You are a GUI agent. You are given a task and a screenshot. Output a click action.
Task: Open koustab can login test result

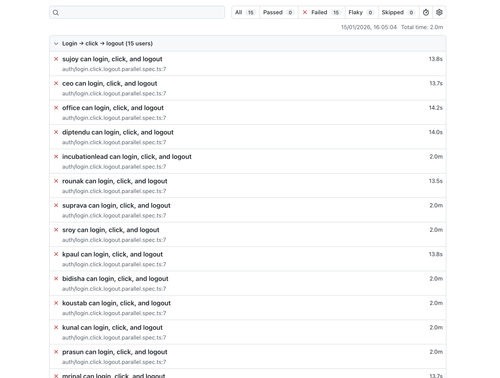coord(116,303)
